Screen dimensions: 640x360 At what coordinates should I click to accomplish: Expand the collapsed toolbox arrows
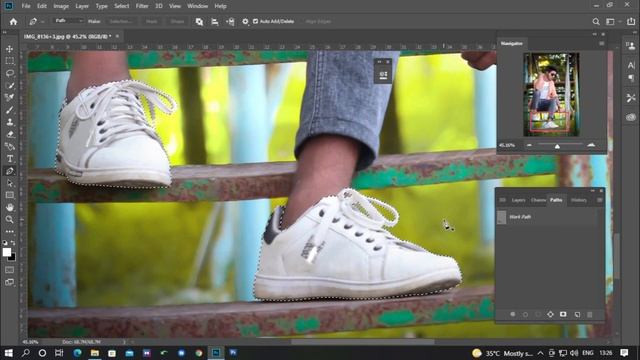(x=5, y=32)
